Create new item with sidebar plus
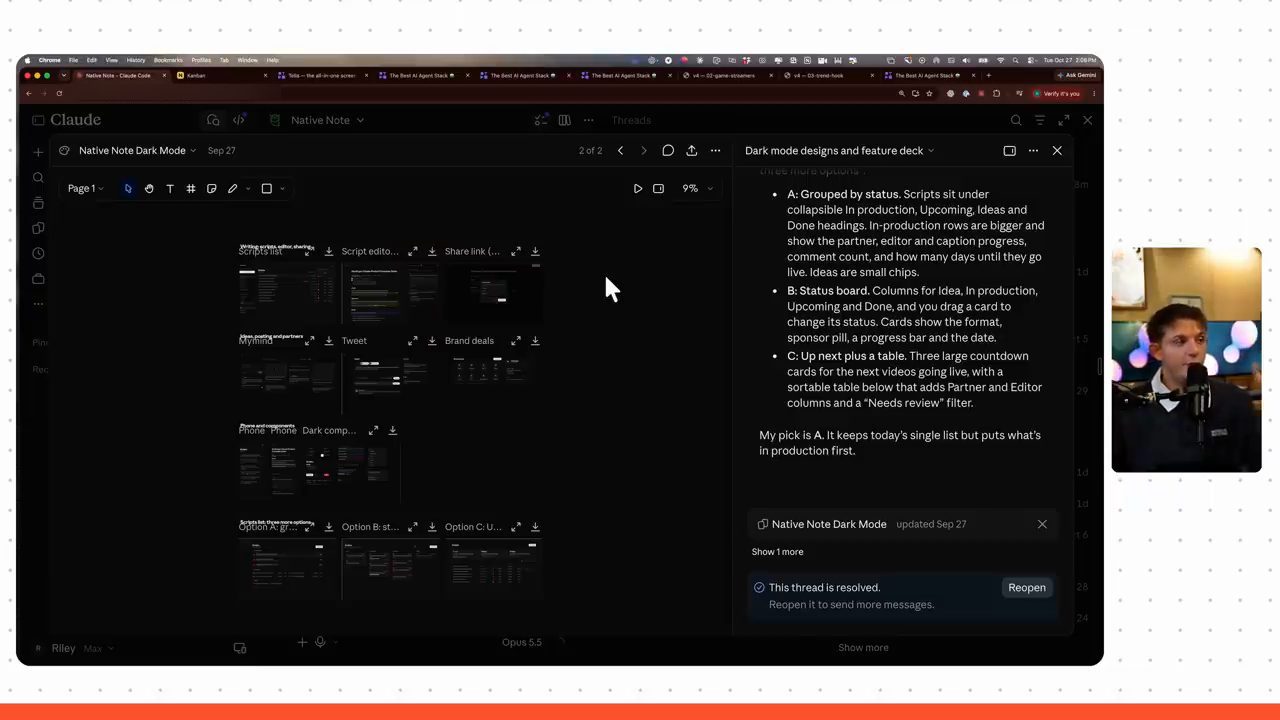This screenshot has height=720, width=1280. (x=38, y=152)
